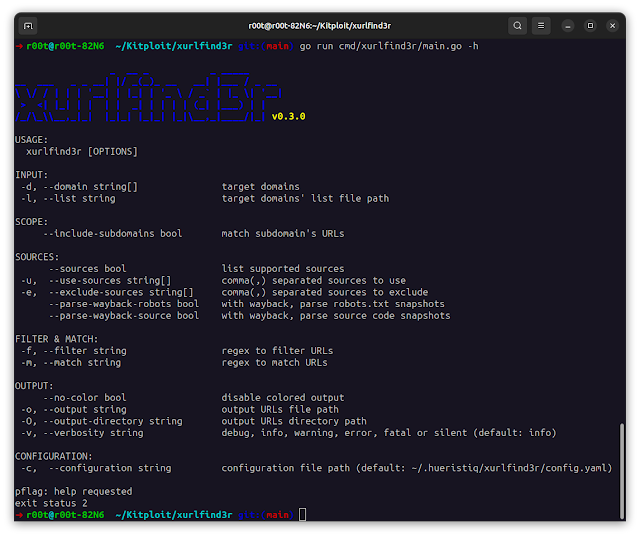
Task: Click the '-u, --use-sources string[]' option
Action: [96, 281]
